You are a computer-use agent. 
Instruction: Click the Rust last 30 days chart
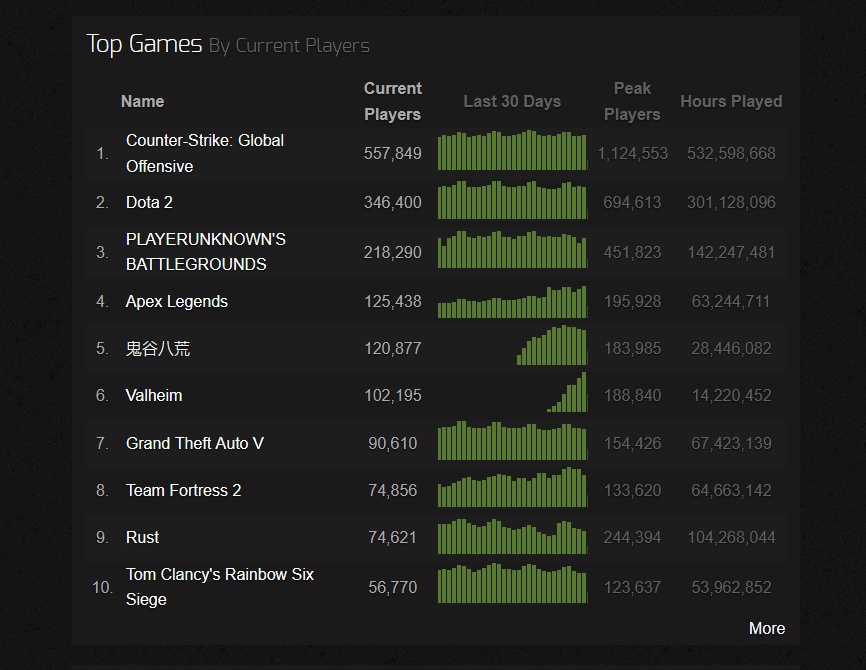[x=512, y=537]
